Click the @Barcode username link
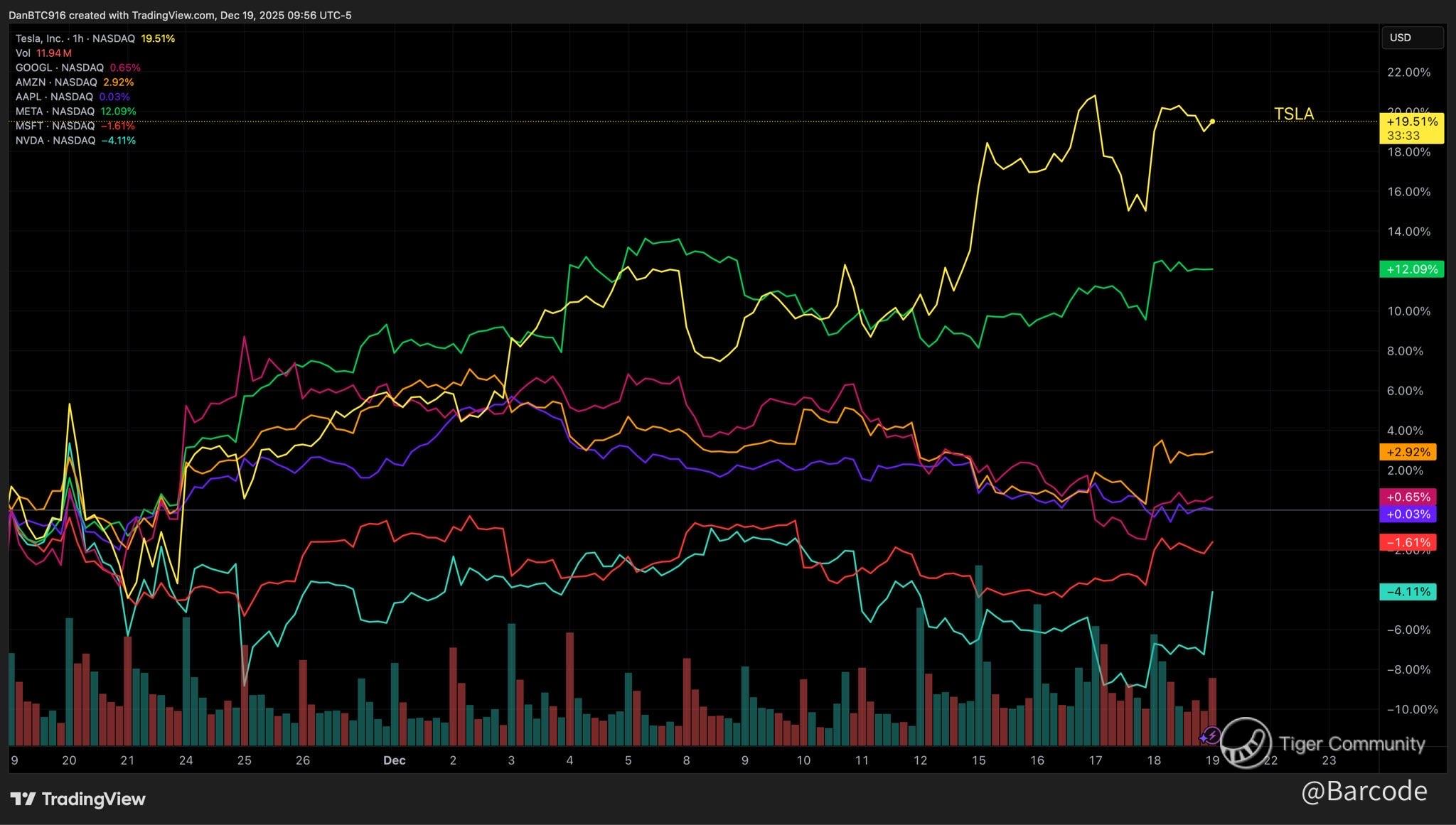The height and width of the screenshot is (825, 1456). pyautogui.click(x=1364, y=791)
